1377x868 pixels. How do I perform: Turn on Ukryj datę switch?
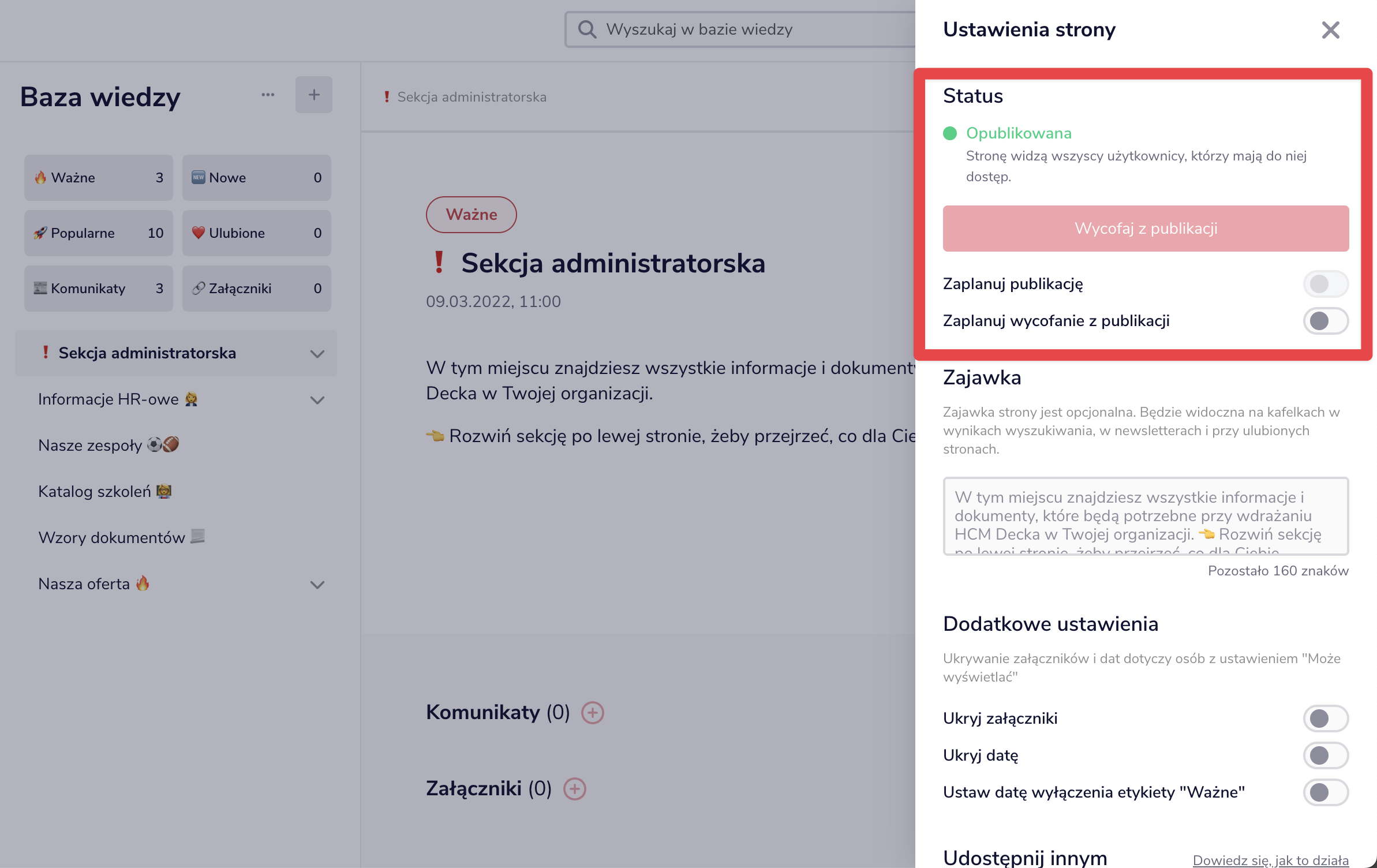1325,755
